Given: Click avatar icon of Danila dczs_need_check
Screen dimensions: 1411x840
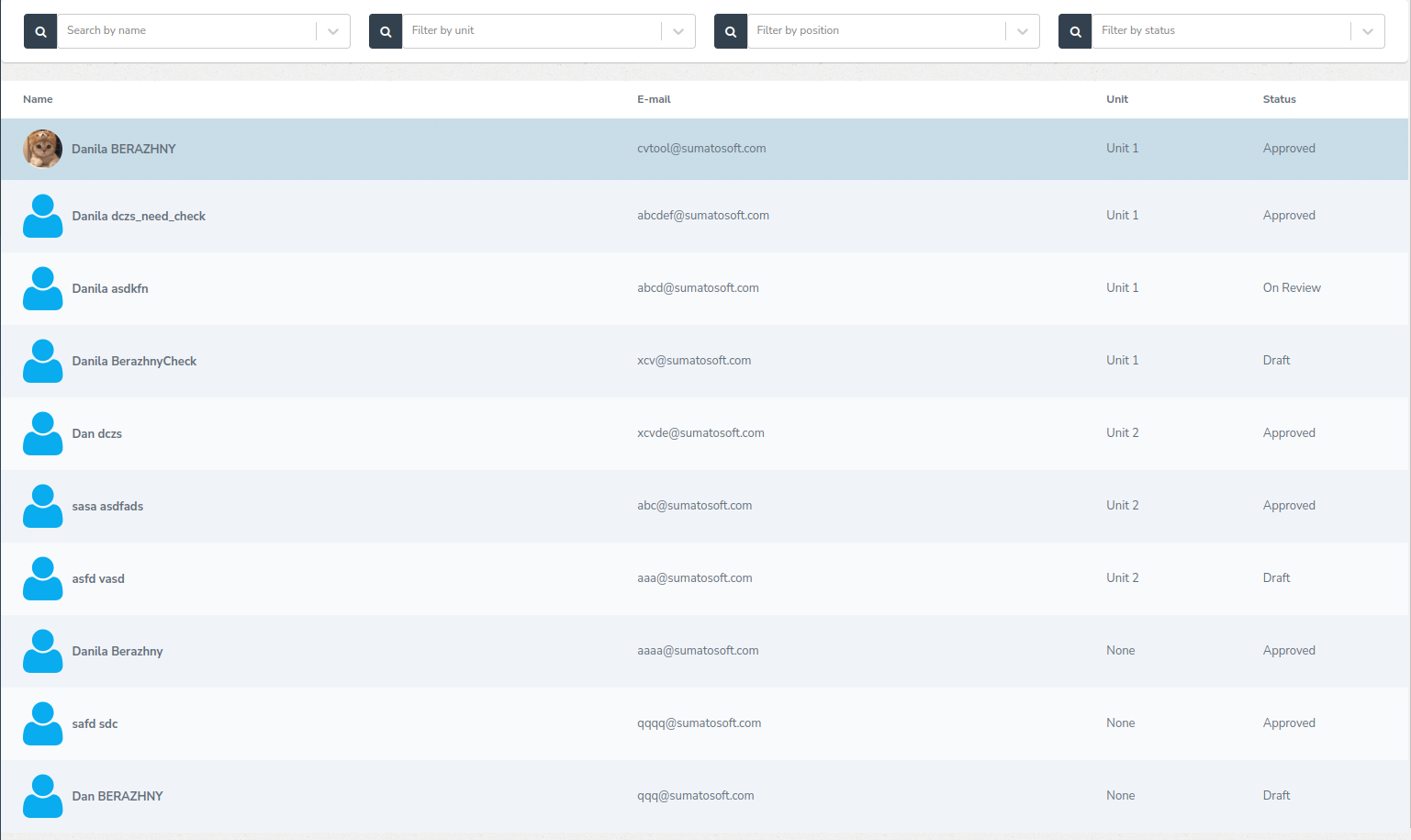Looking at the screenshot, I should coord(42,216).
